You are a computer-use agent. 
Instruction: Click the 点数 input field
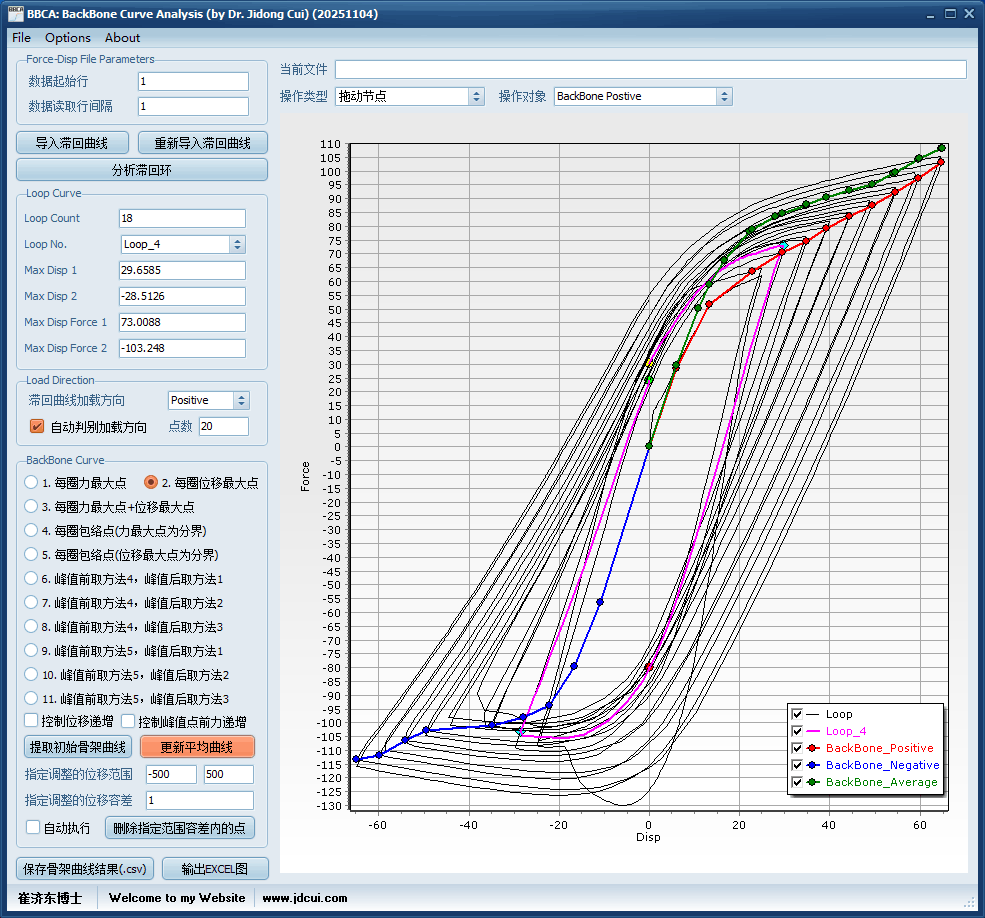[223, 427]
